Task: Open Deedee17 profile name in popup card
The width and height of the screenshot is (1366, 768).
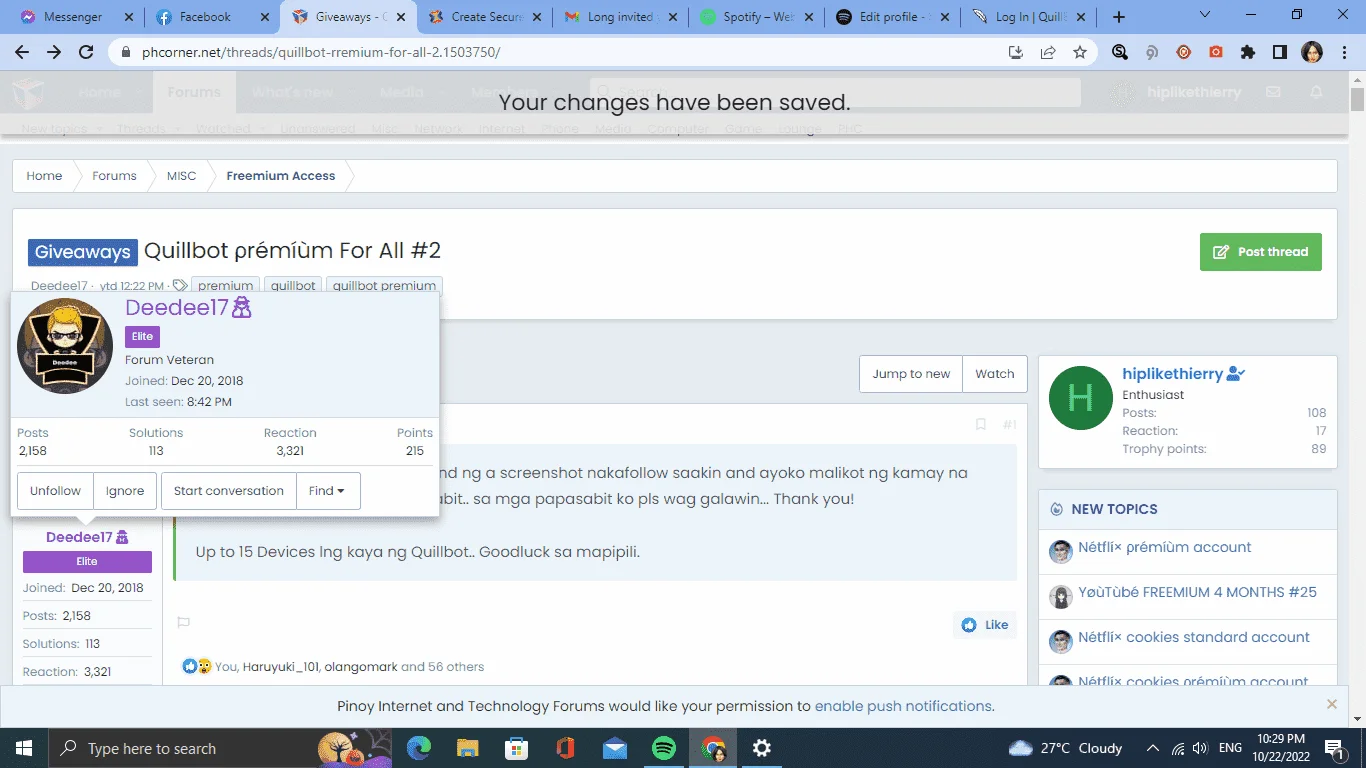Action: [177, 308]
